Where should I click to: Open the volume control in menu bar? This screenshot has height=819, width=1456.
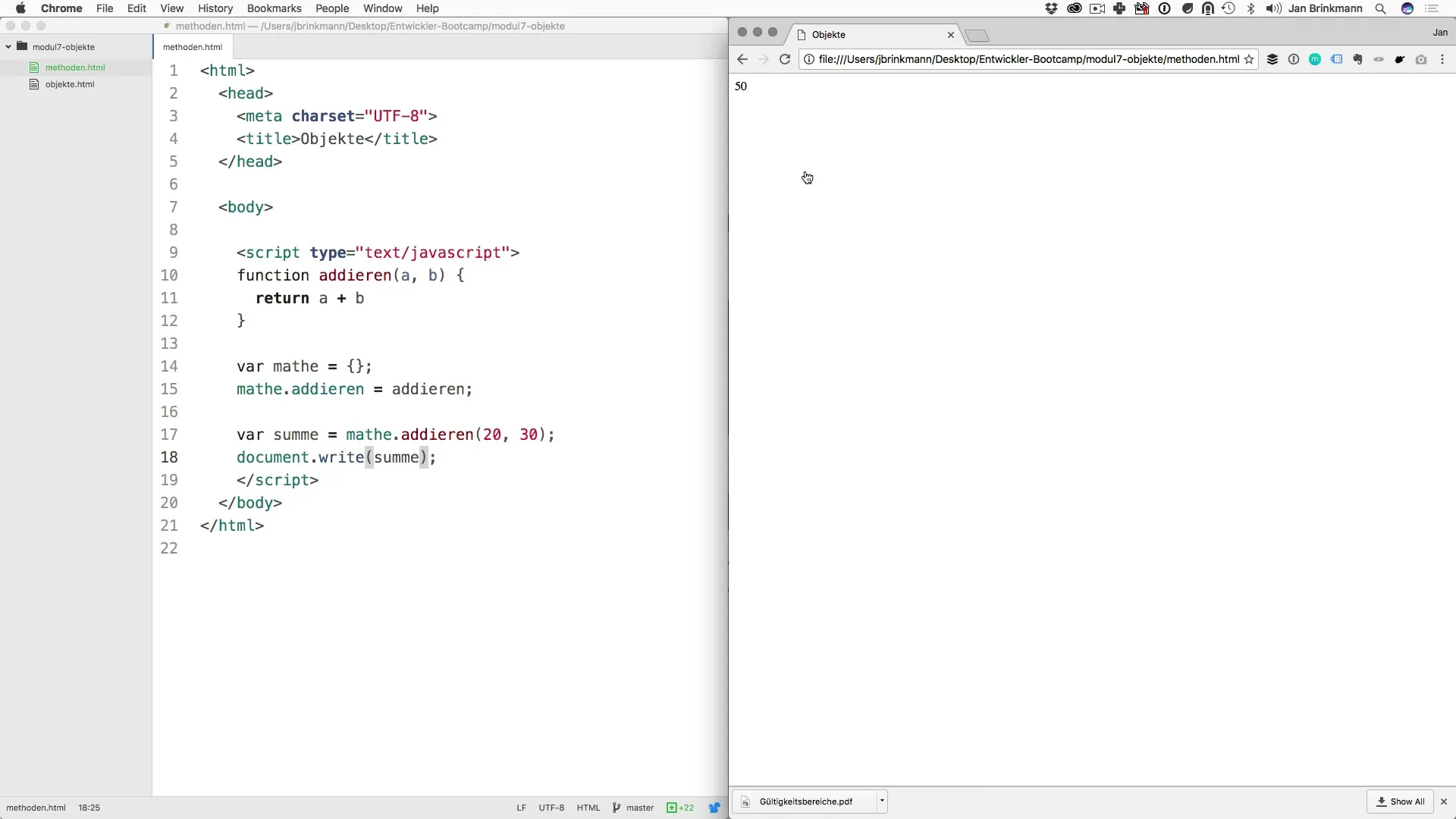1273,8
